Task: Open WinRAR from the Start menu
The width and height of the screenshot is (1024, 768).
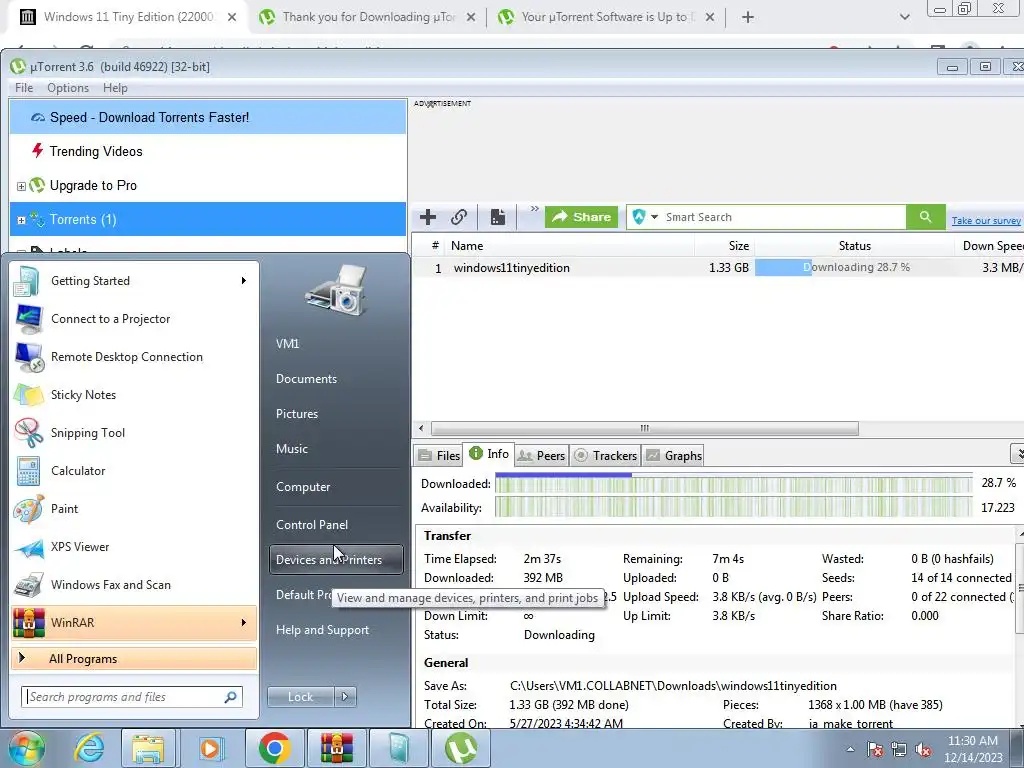Action: [134, 622]
